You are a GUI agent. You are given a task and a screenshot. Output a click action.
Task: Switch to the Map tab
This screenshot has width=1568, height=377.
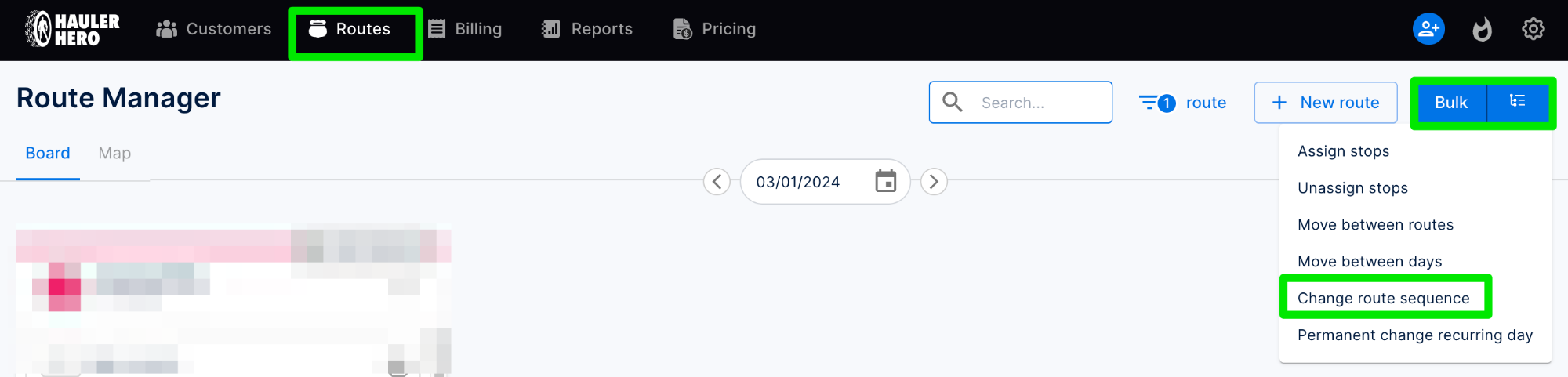(114, 154)
